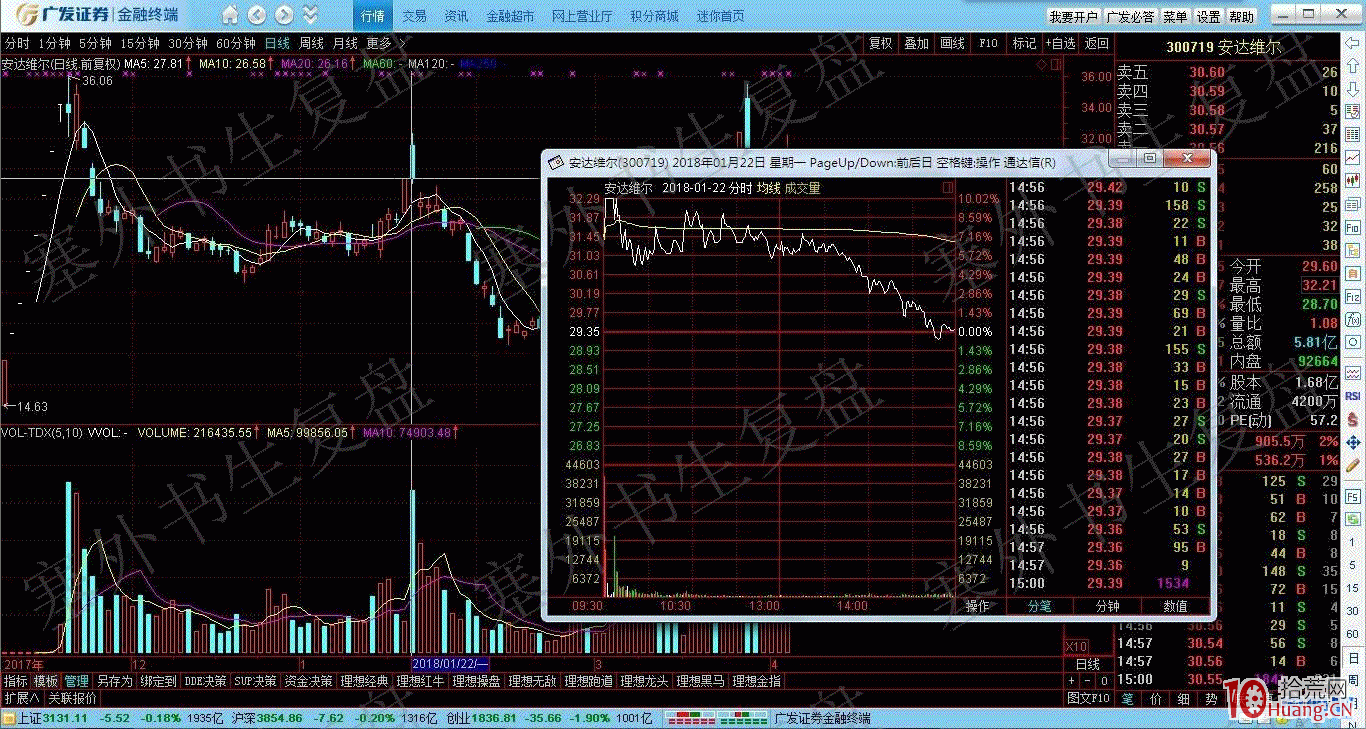Image resolution: width=1366 pixels, height=729 pixels.
Task: Open the 积分商城 tab
Action: point(654,16)
